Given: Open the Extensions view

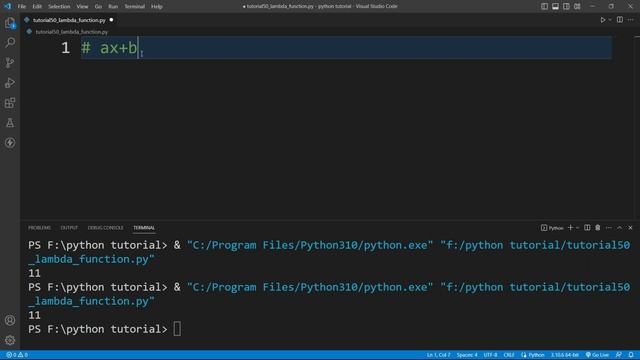Looking at the screenshot, I should point(10,102).
